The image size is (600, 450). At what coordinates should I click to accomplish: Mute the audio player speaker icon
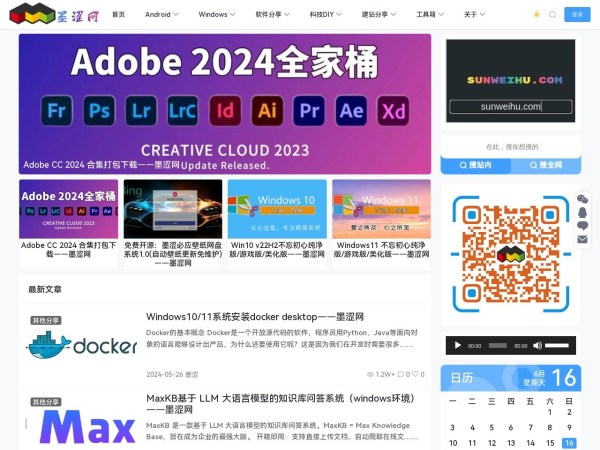(x=537, y=346)
